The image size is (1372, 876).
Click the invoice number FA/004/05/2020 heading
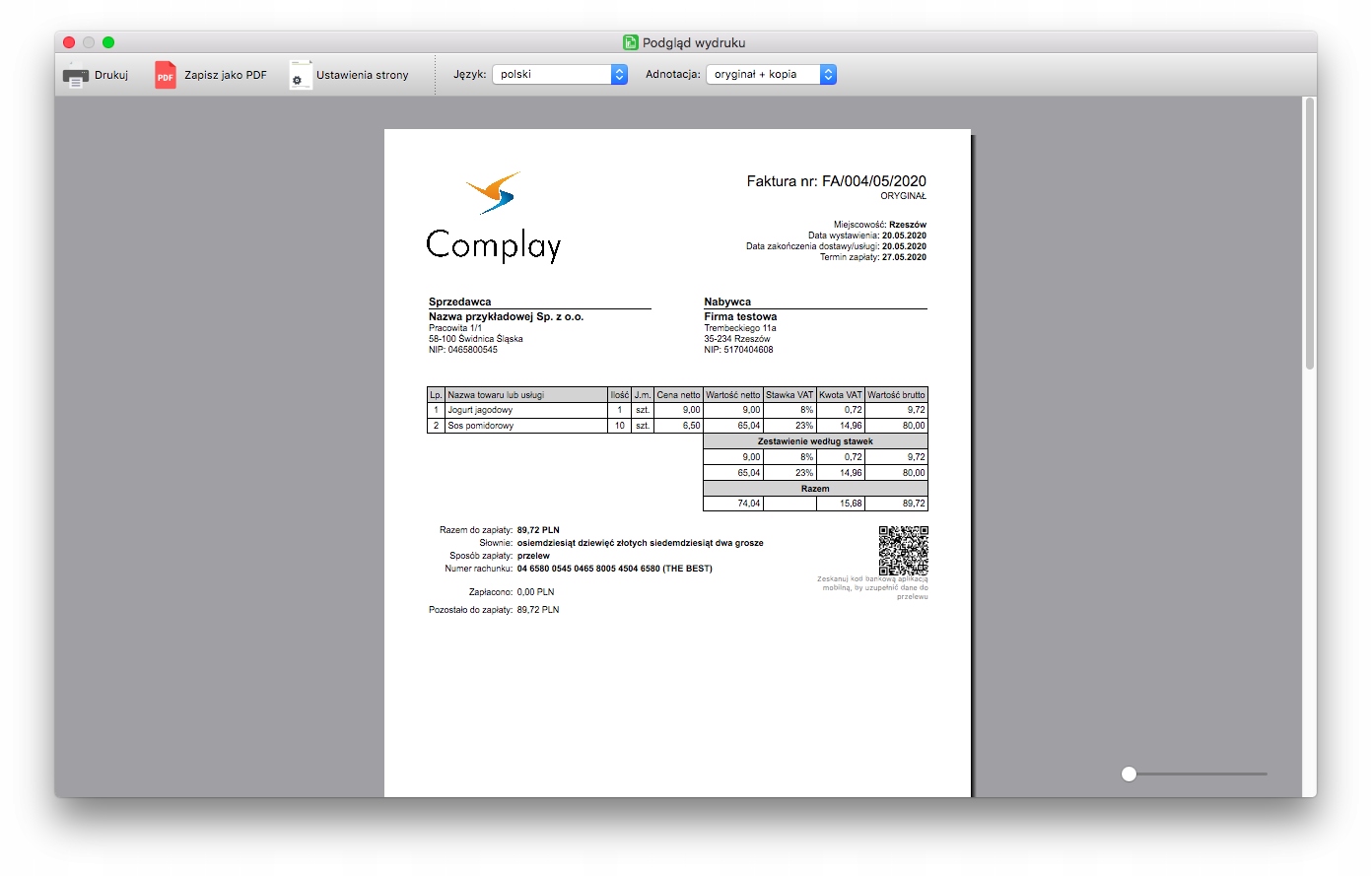(836, 181)
